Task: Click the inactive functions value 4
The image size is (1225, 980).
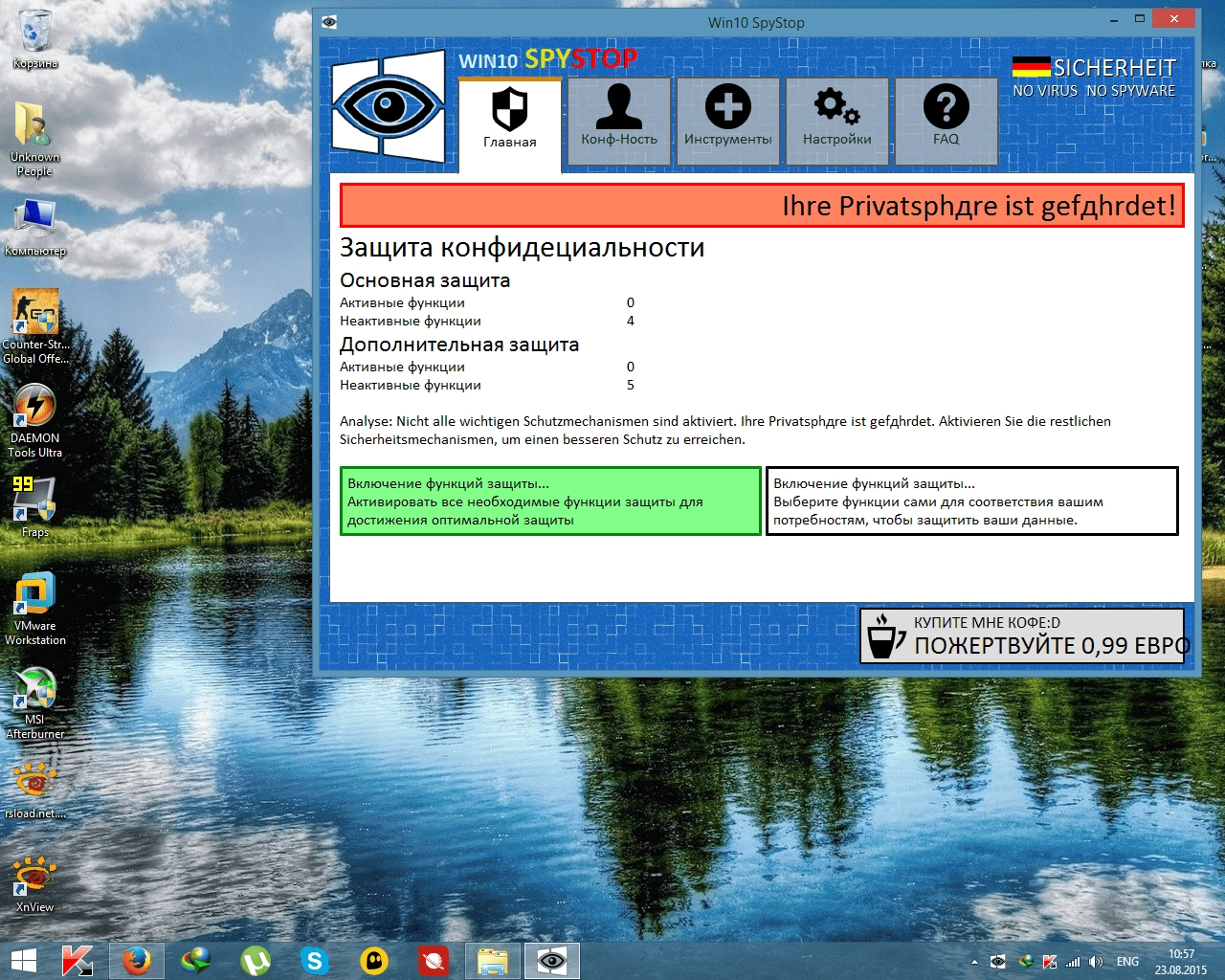Action: [x=631, y=321]
